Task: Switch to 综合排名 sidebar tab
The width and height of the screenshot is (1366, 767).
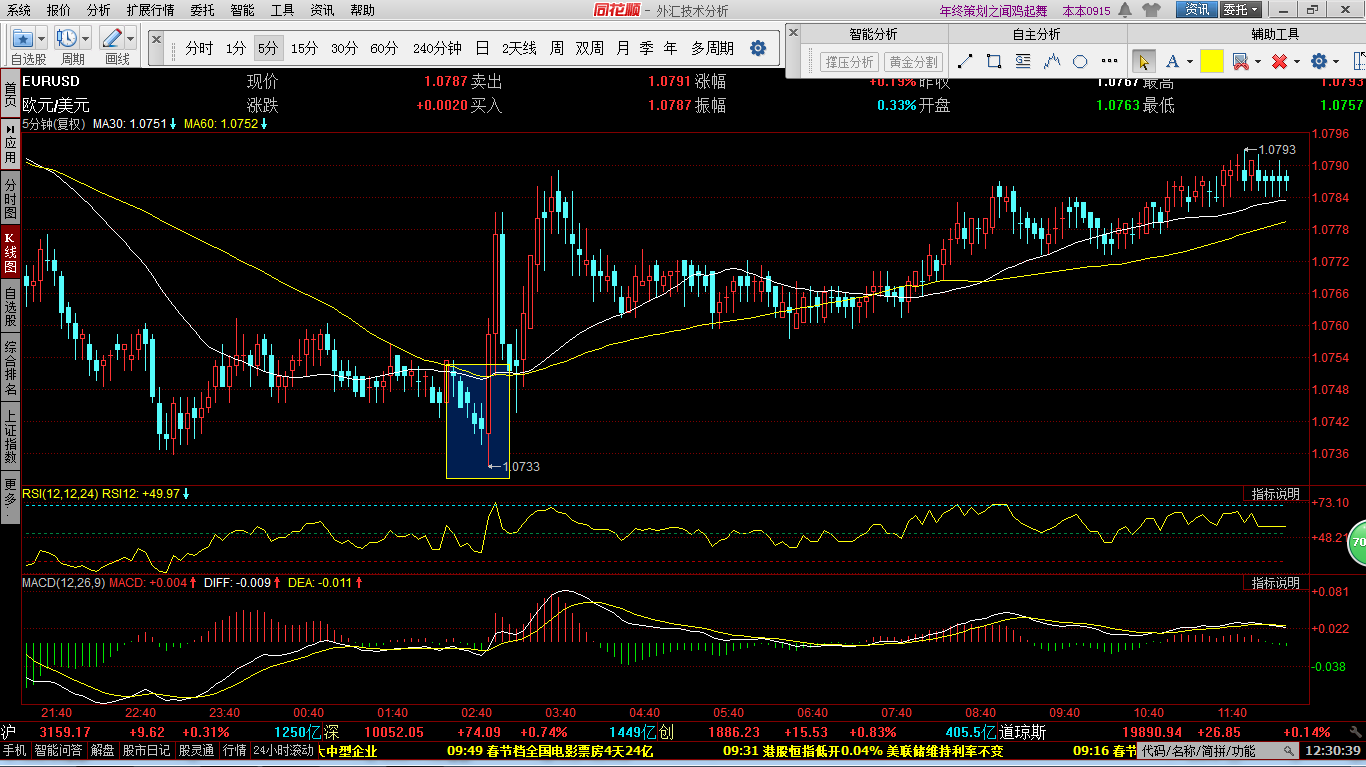Action: point(10,367)
